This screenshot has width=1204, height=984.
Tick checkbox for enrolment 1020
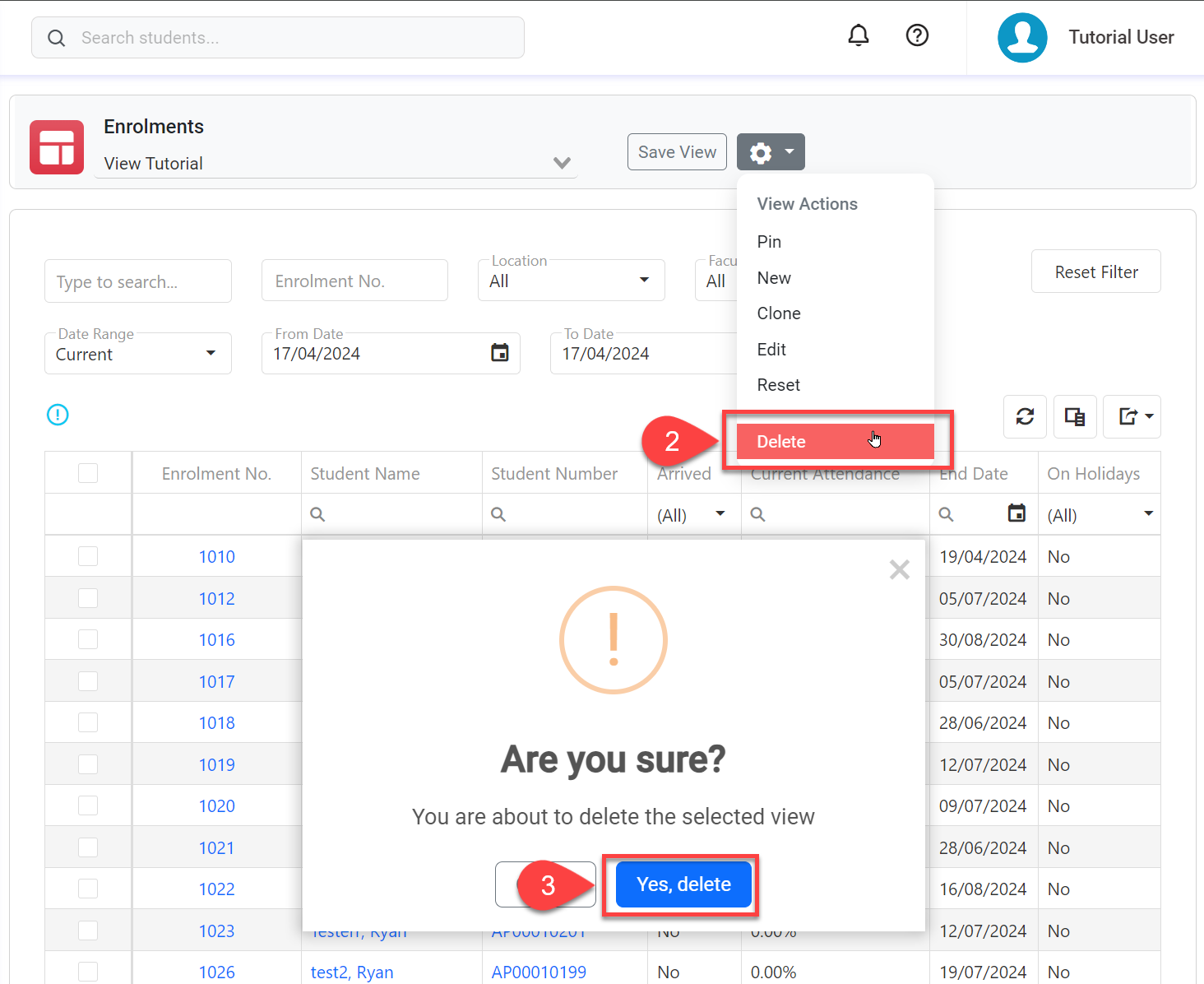88,805
